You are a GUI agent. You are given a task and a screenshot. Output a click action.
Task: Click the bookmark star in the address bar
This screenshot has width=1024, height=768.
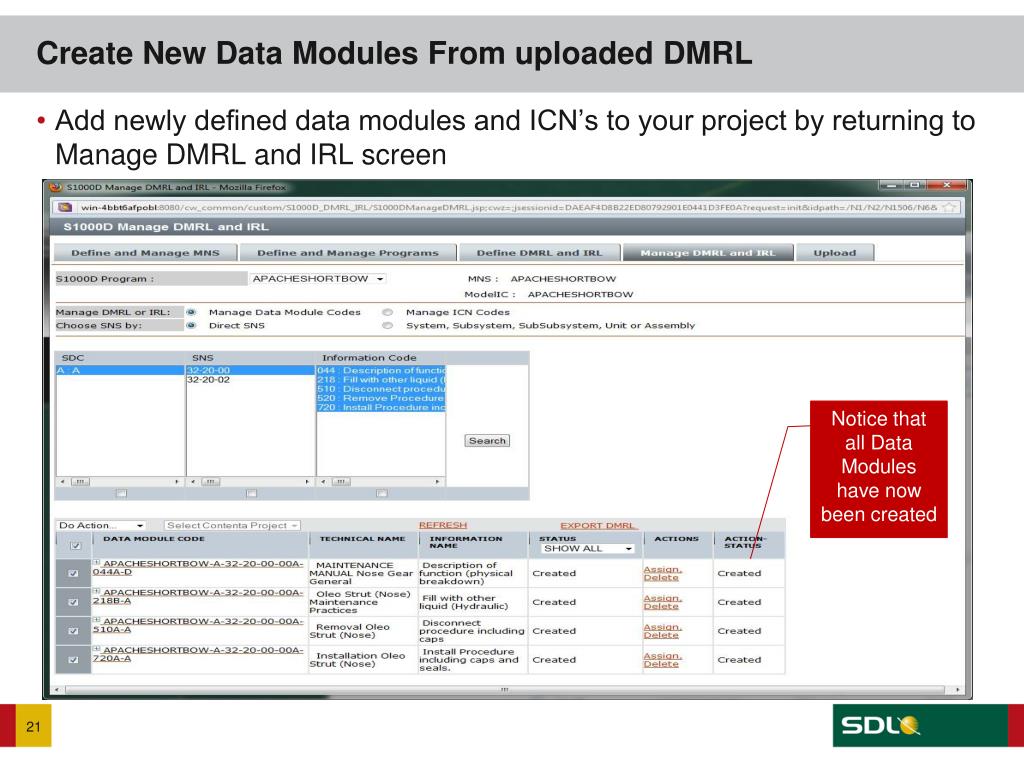949,207
